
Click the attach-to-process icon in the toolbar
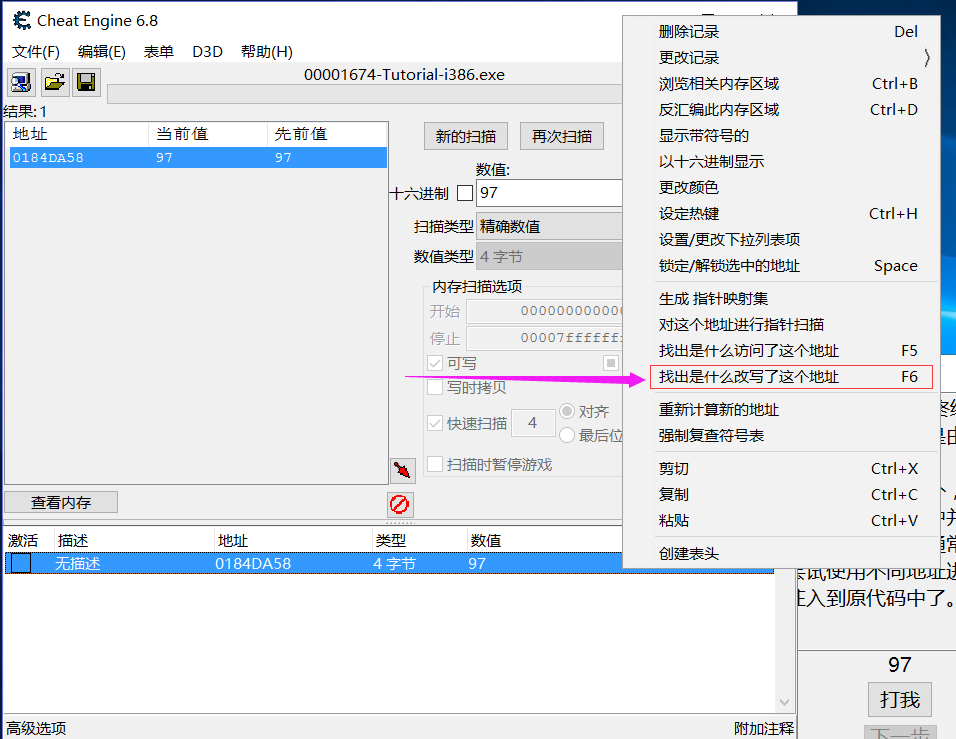coord(20,82)
